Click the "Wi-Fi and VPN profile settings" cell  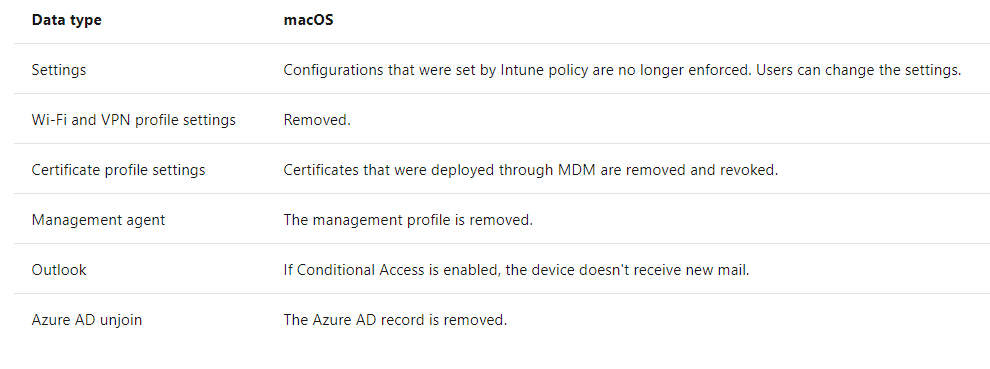point(134,120)
